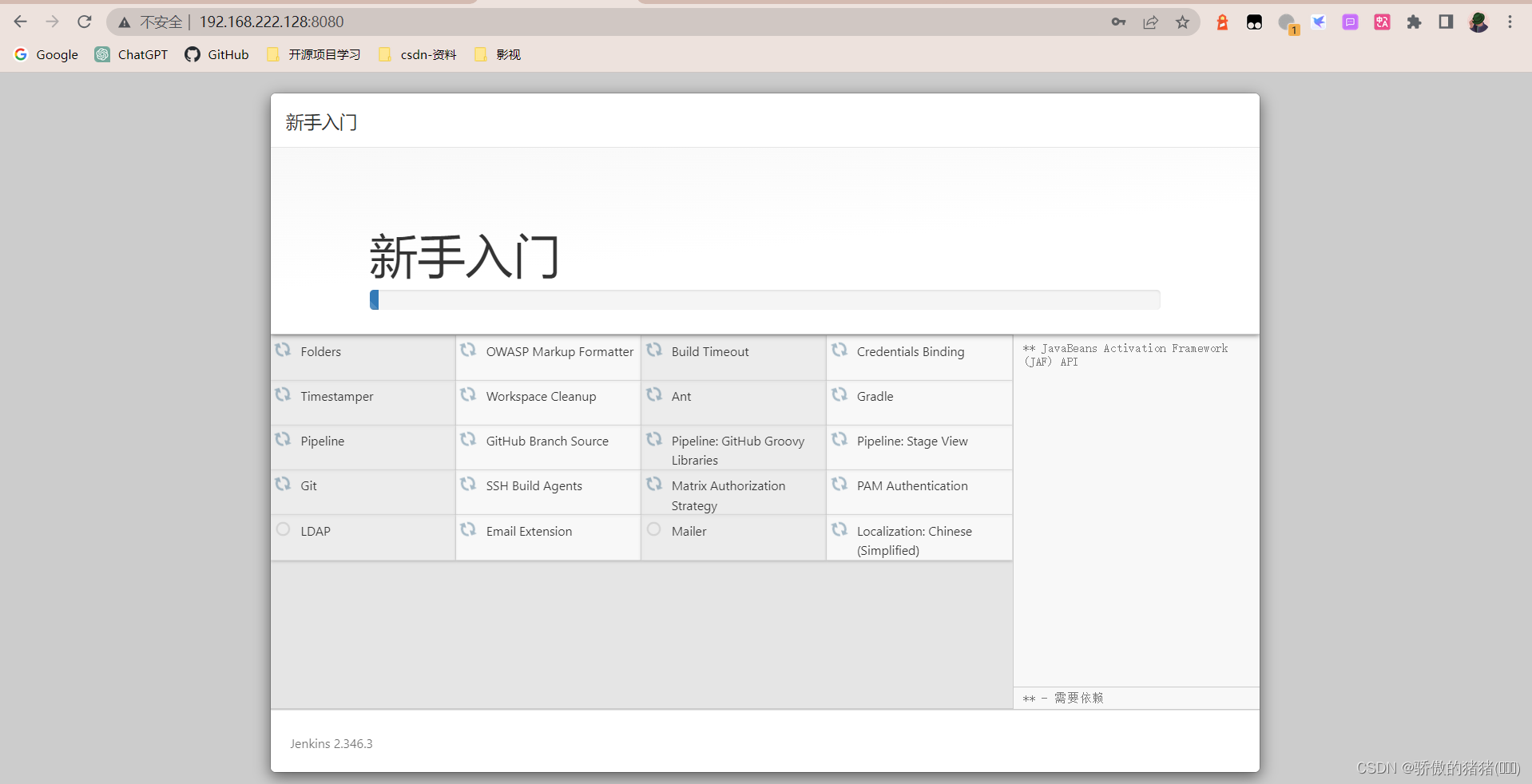Expand the csdn-资料 bookmark folder

[418, 54]
